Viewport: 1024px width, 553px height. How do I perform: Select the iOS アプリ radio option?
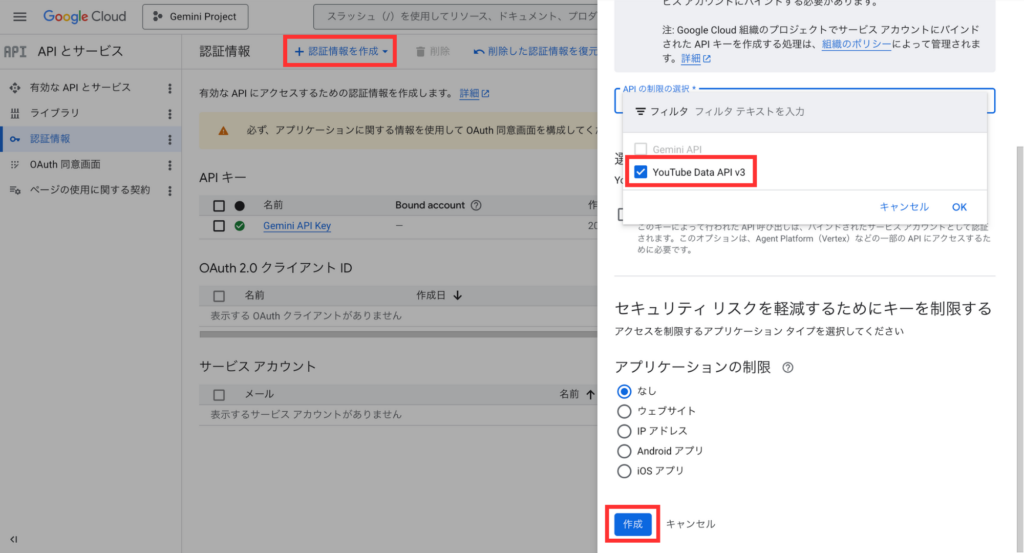click(624, 471)
